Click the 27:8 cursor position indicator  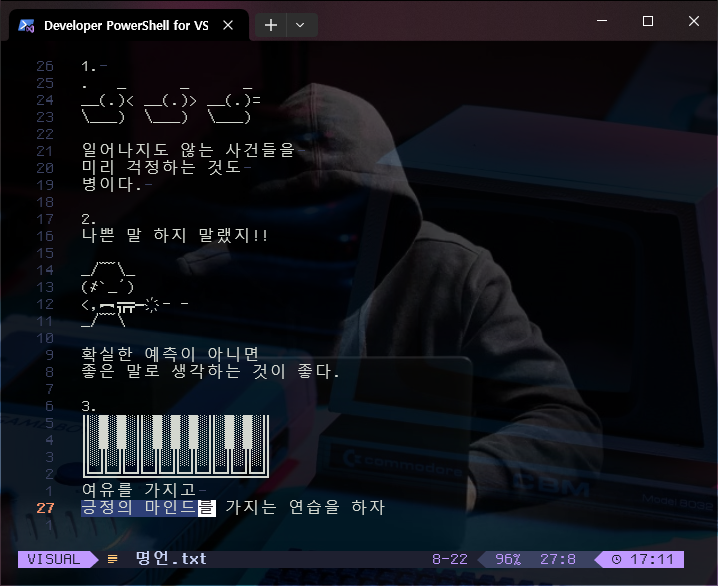pyautogui.click(x=558, y=559)
